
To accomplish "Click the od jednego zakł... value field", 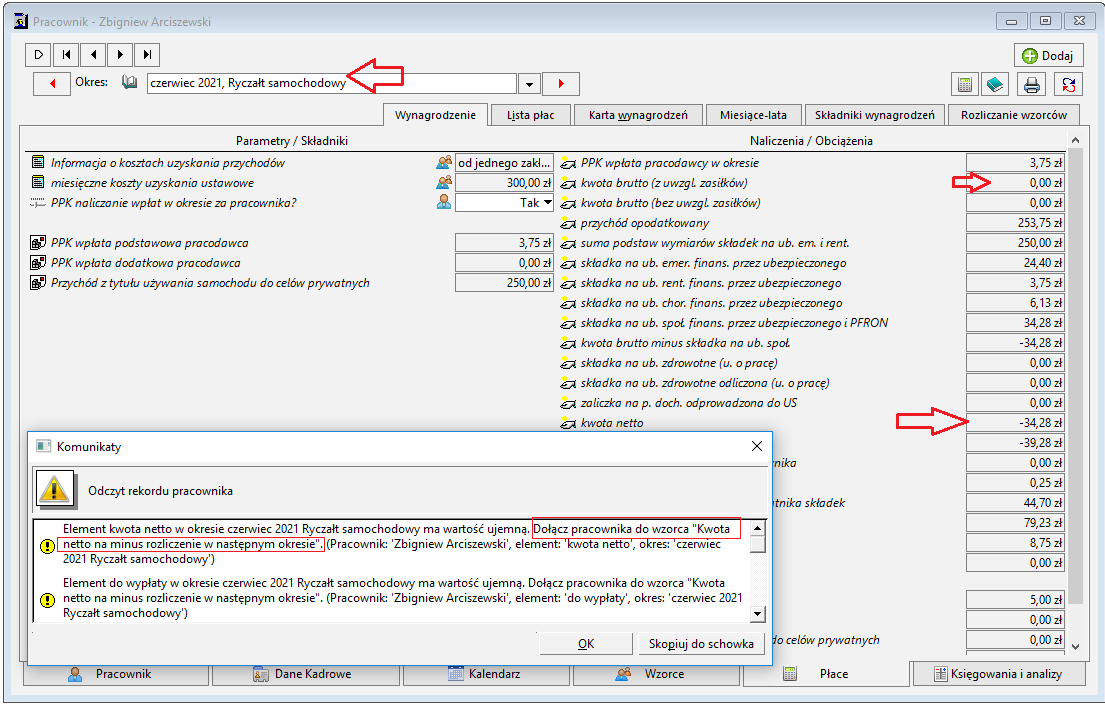I will click(504, 163).
